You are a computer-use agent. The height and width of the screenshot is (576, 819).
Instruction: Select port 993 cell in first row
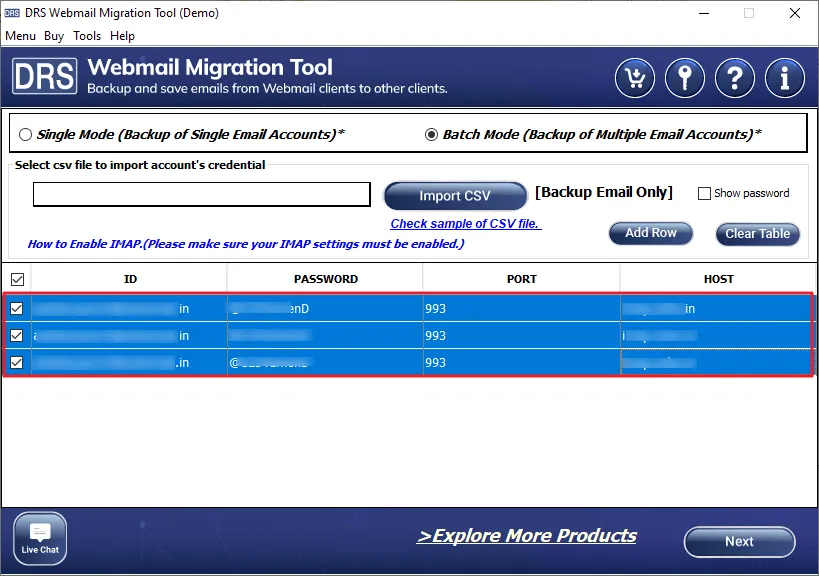click(521, 308)
